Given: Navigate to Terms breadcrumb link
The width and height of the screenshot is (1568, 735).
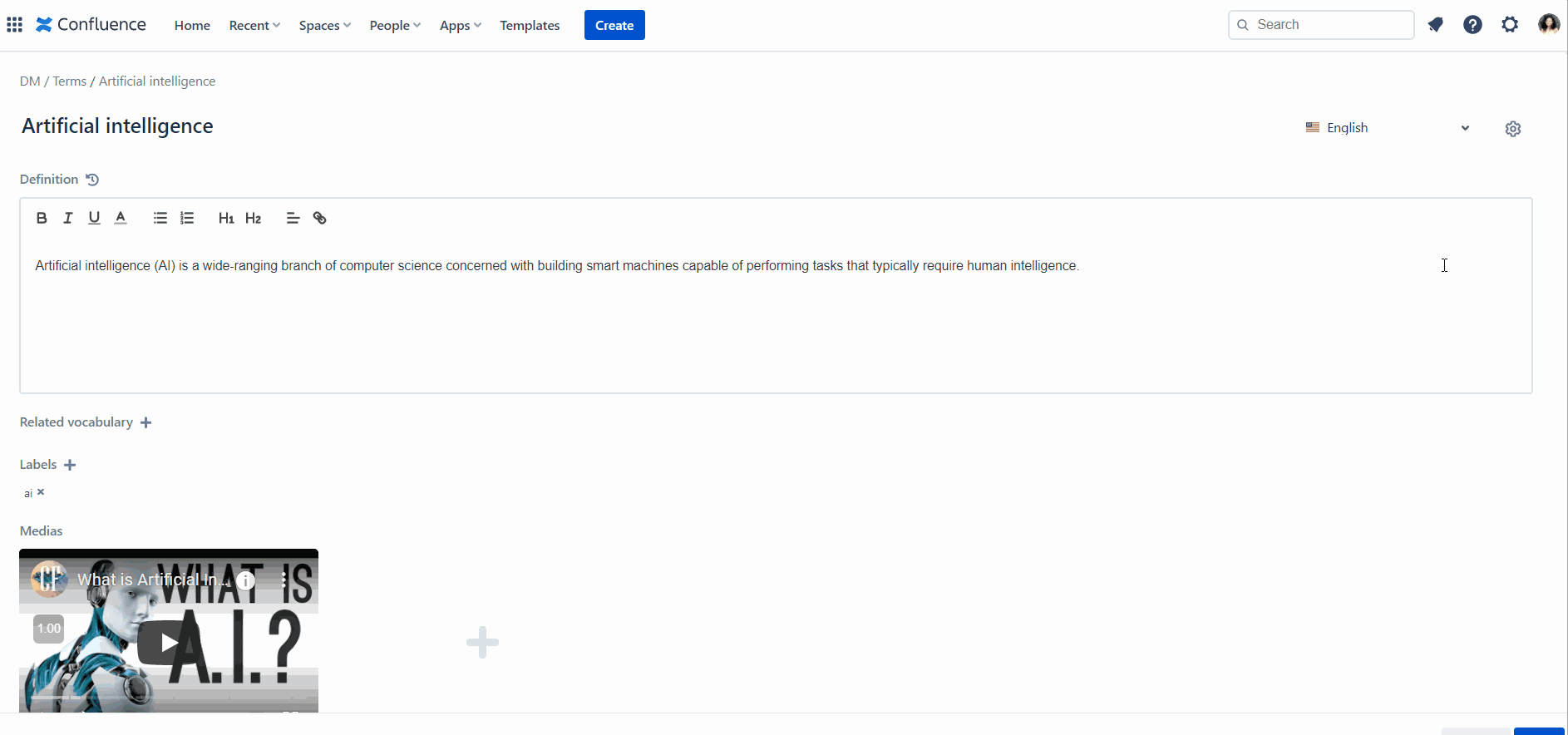Looking at the screenshot, I should 70,81.
